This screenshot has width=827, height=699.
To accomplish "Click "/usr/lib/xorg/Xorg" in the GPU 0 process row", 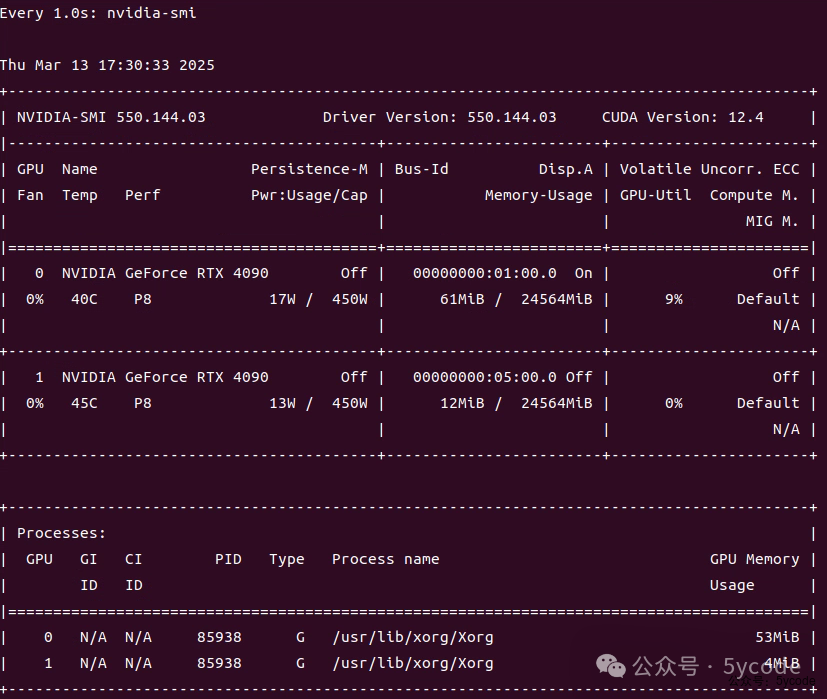I will (x=412, y=637).
